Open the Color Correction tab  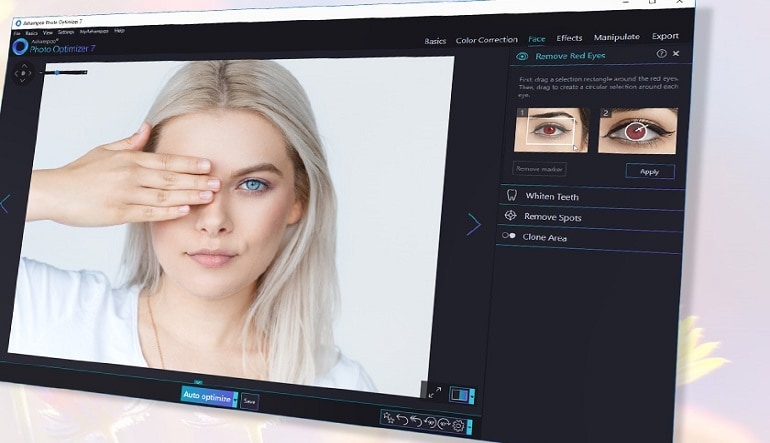click(x=486, y=41)
